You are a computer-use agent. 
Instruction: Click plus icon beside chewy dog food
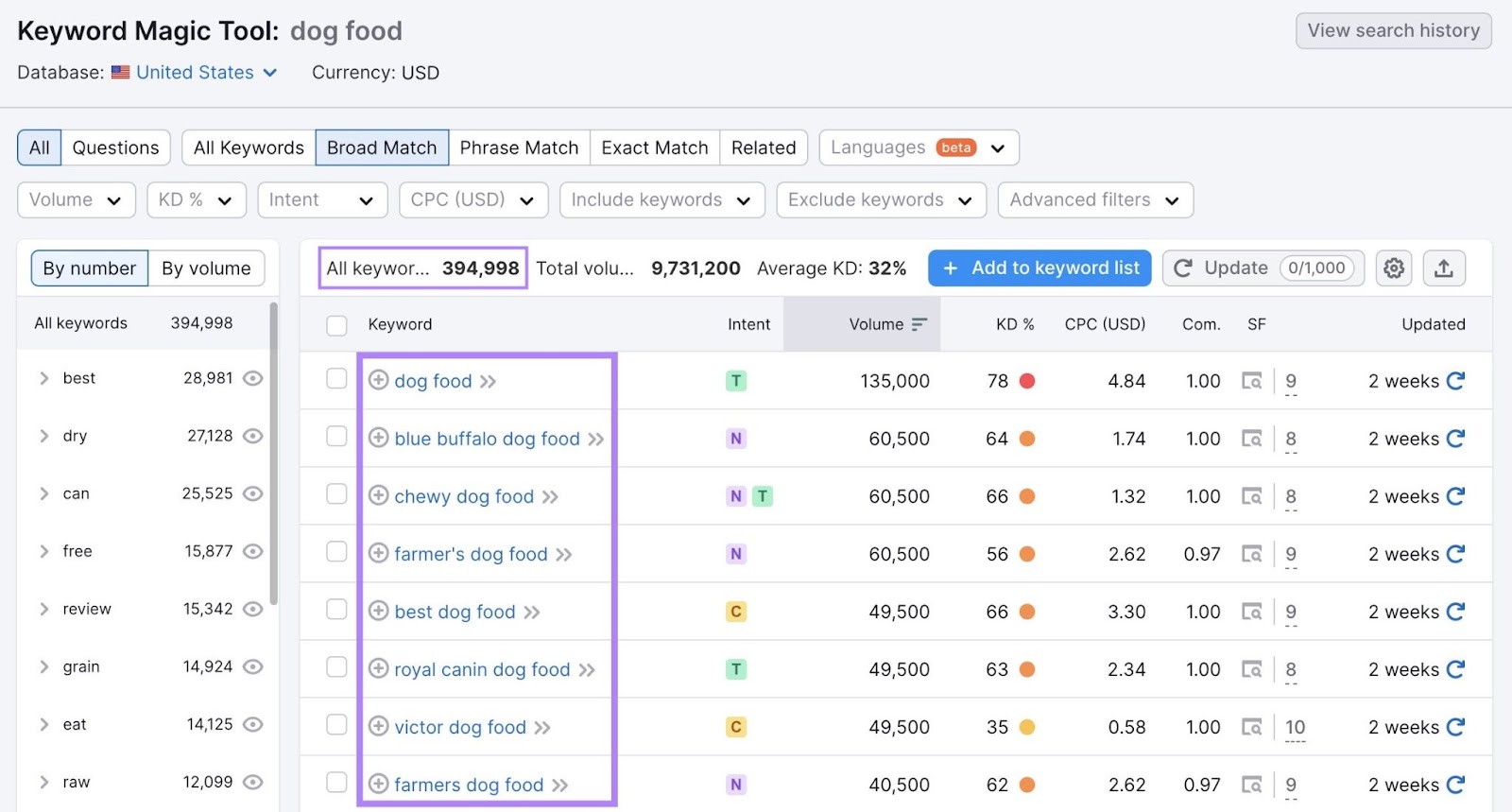[378, 495]
